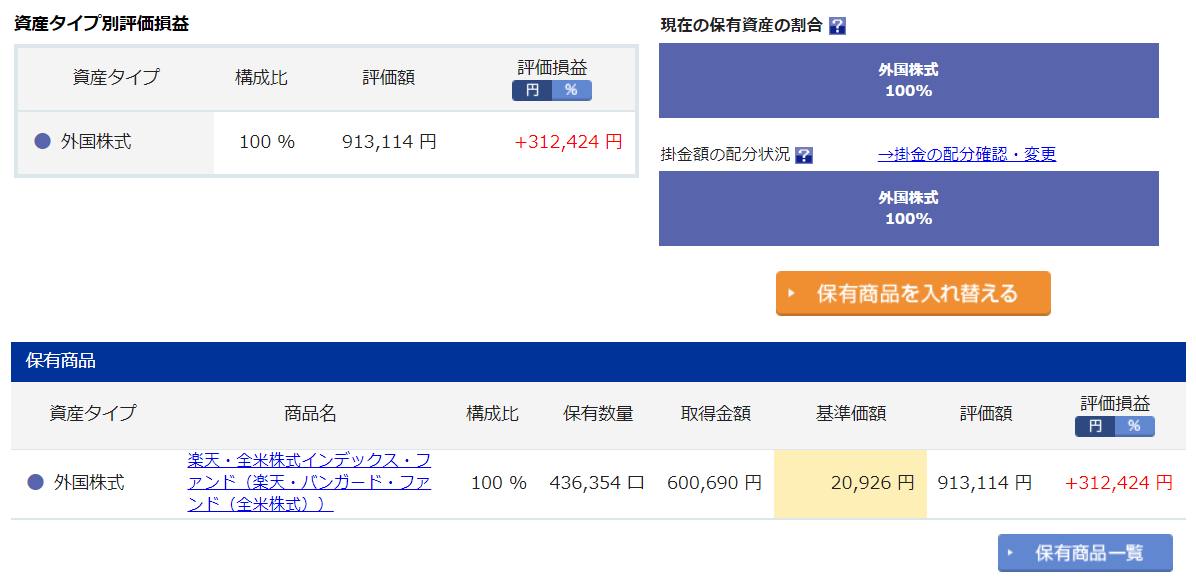Screen dimensions: 1196x581
Task: Click 100 % in 保有商品 row
Action: [499, 483]
